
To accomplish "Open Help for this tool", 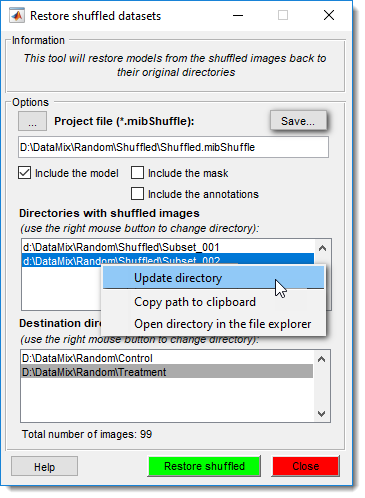I will (44, 467).
